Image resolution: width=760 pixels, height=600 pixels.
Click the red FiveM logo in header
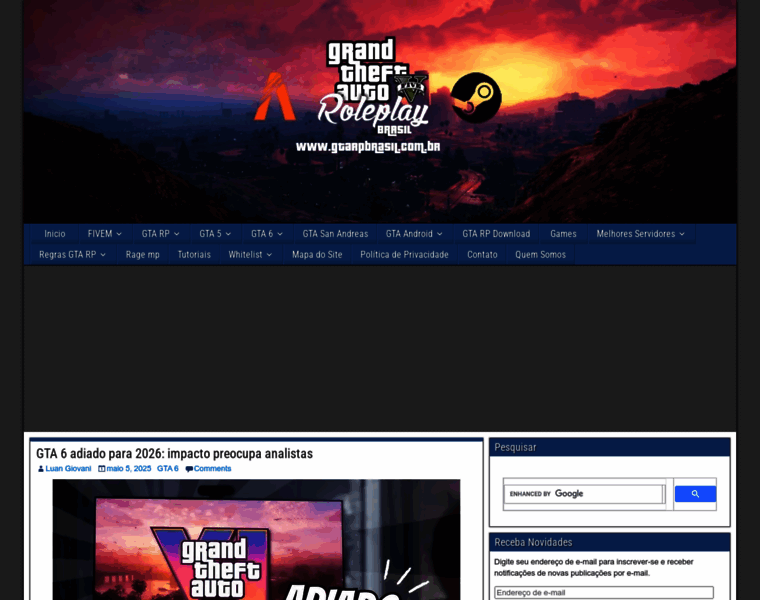(x=275, y=97)
